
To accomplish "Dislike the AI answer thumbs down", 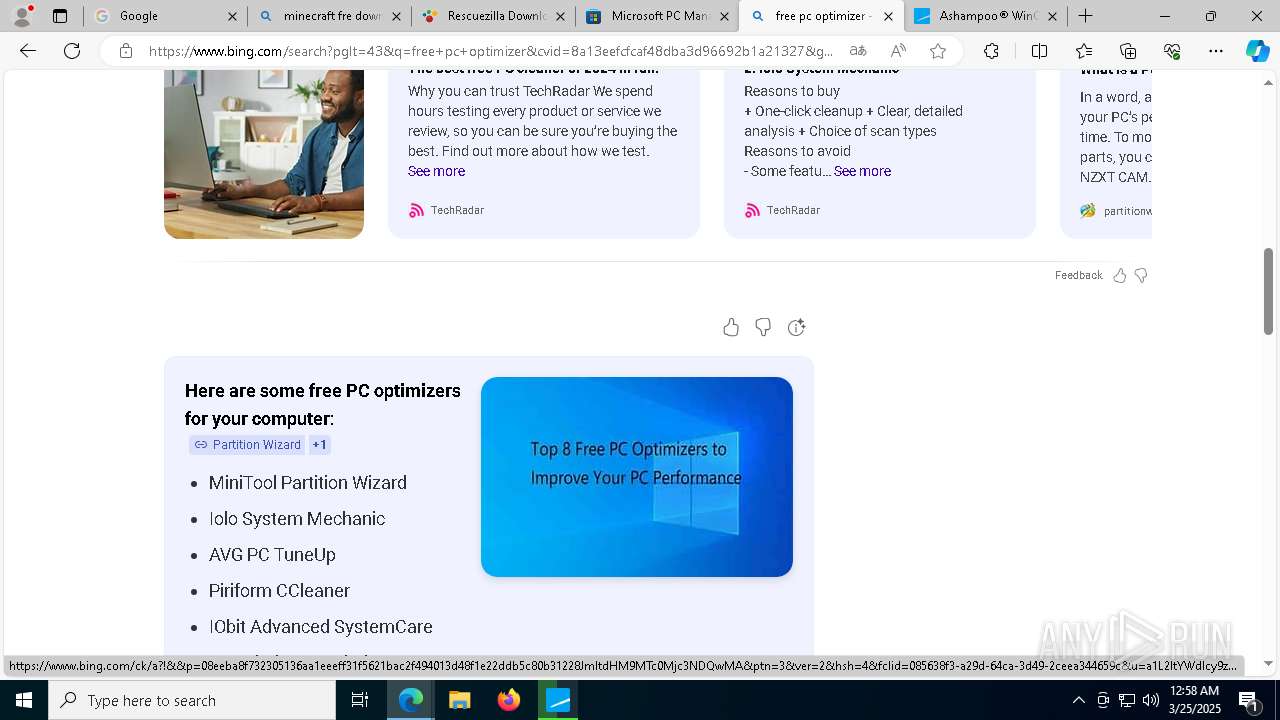I will [763, 327].
